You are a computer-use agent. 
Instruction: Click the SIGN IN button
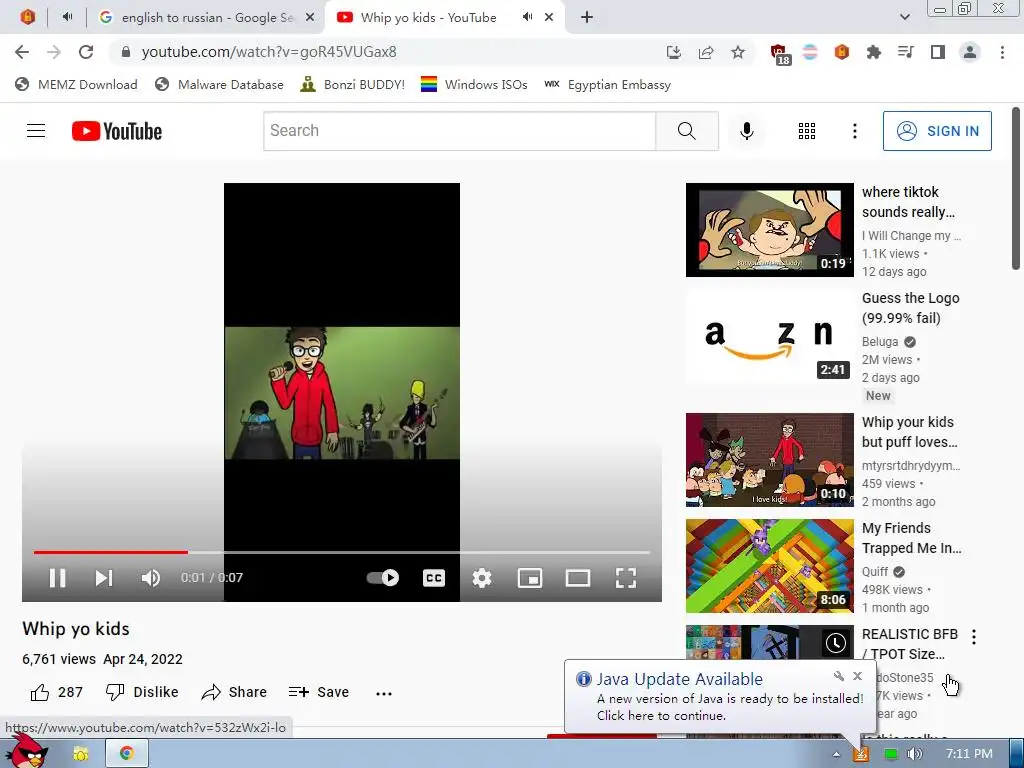pyautogui.click(x=937, y=131)
